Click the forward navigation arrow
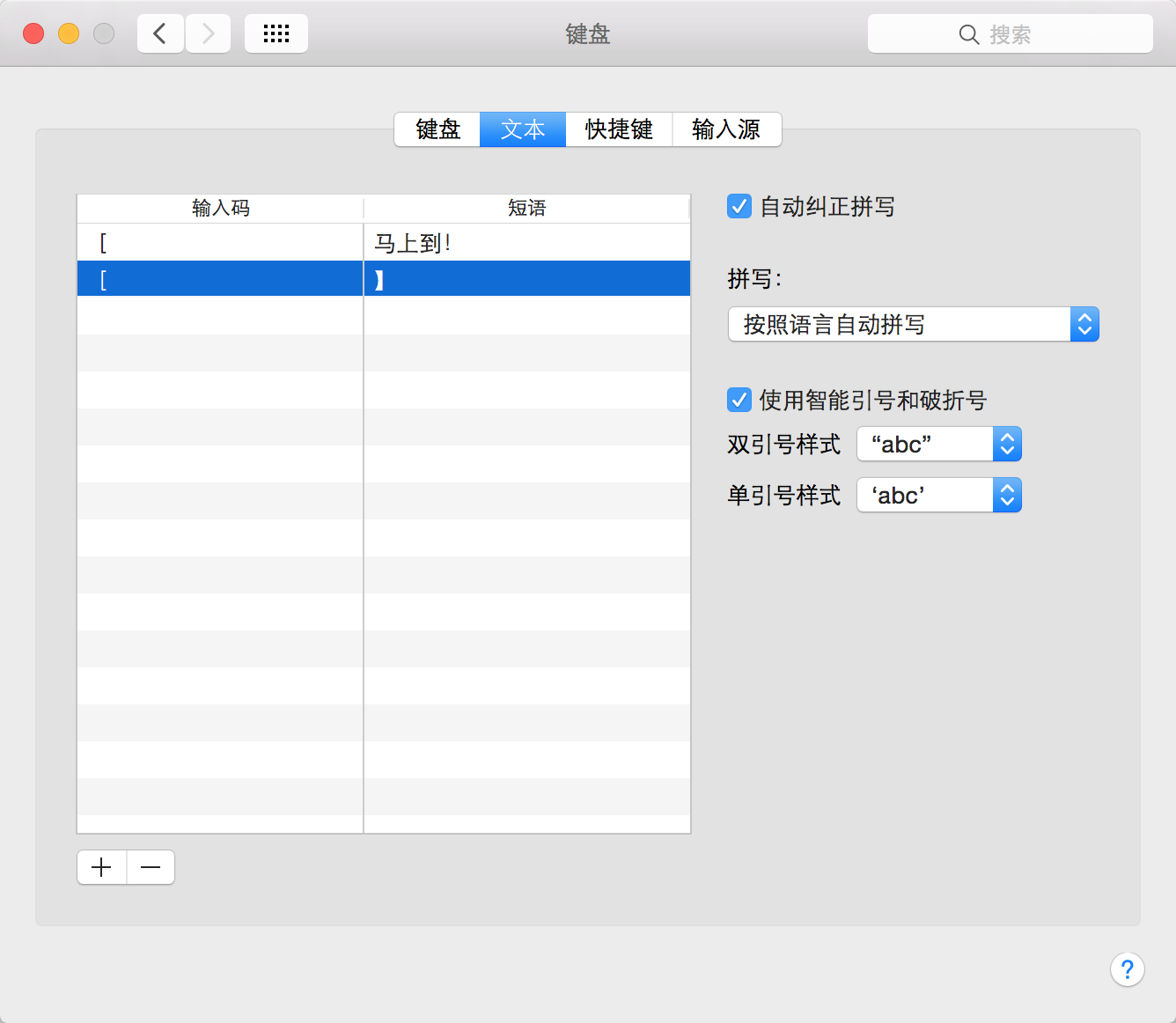 point(209,34)
